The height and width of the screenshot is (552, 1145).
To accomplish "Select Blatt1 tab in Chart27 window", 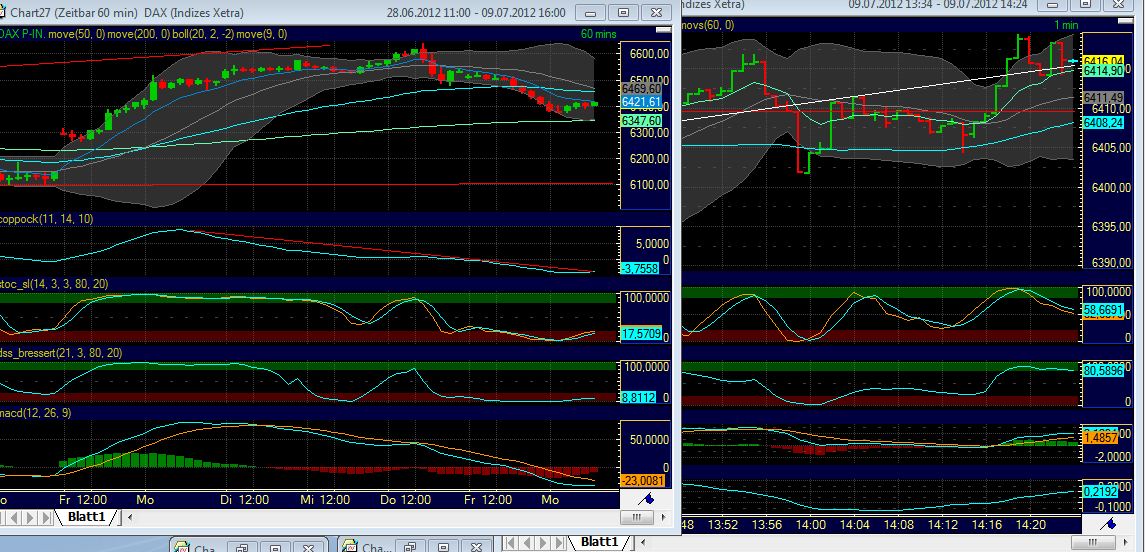I will pyautogui.click(x=86, y=517).
